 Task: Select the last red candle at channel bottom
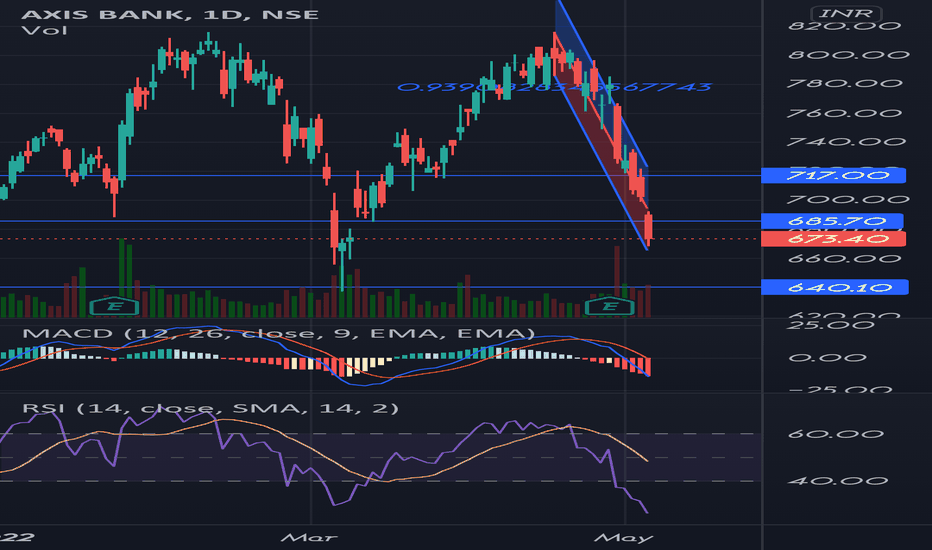(648, 229)
